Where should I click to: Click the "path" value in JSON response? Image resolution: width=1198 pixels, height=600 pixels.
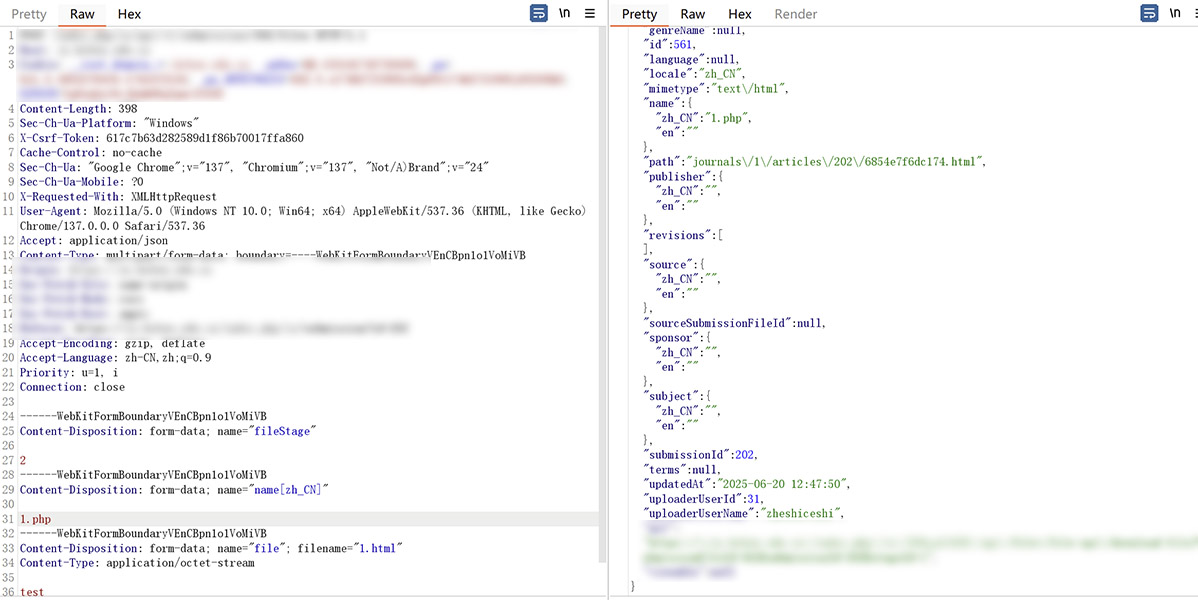tap(836, 161)
